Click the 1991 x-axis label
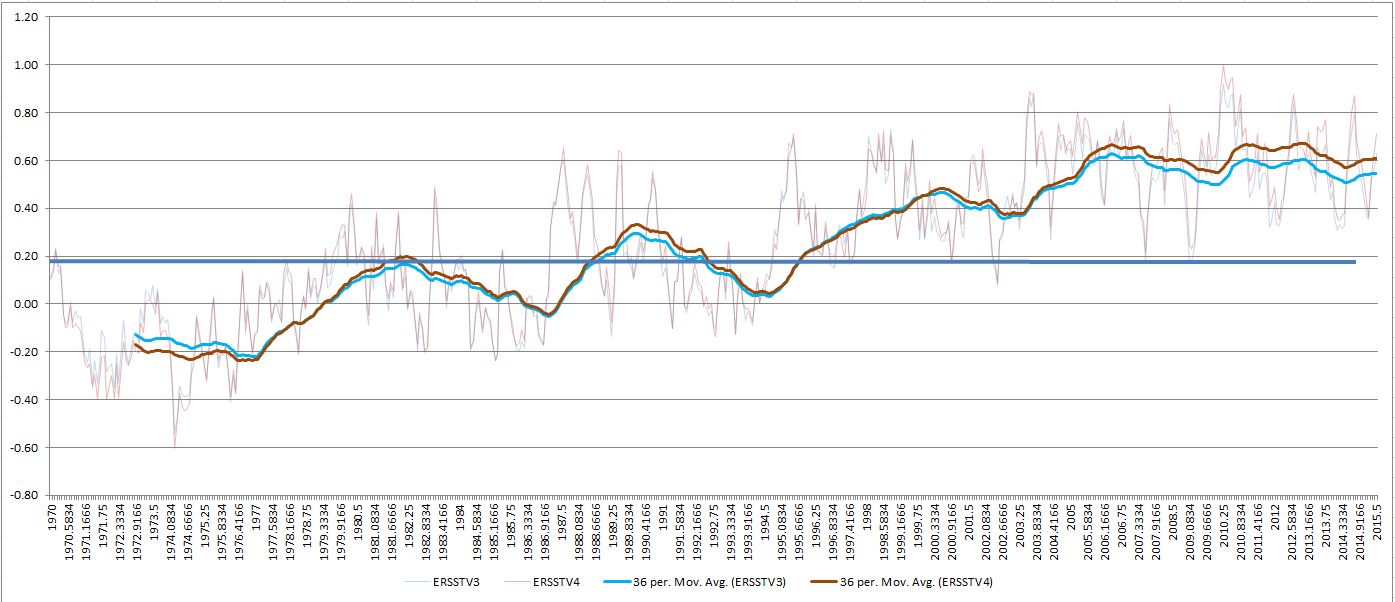 pos(663,516)
